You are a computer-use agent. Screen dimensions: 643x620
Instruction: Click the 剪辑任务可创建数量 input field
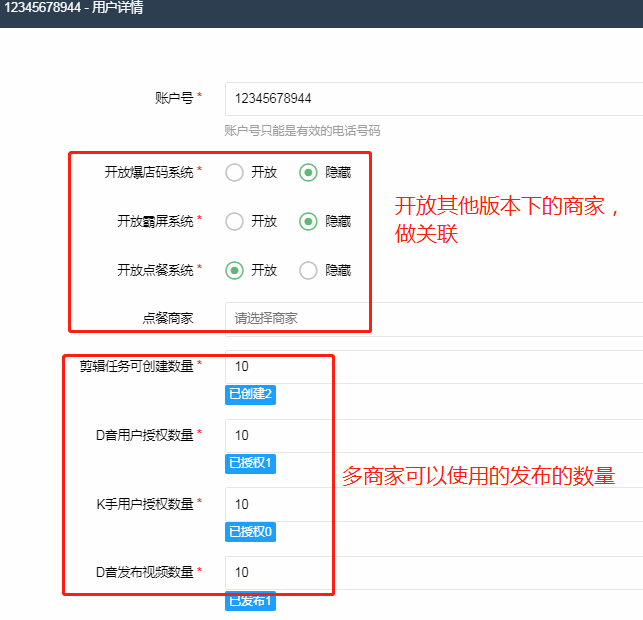tap(434, 367)
